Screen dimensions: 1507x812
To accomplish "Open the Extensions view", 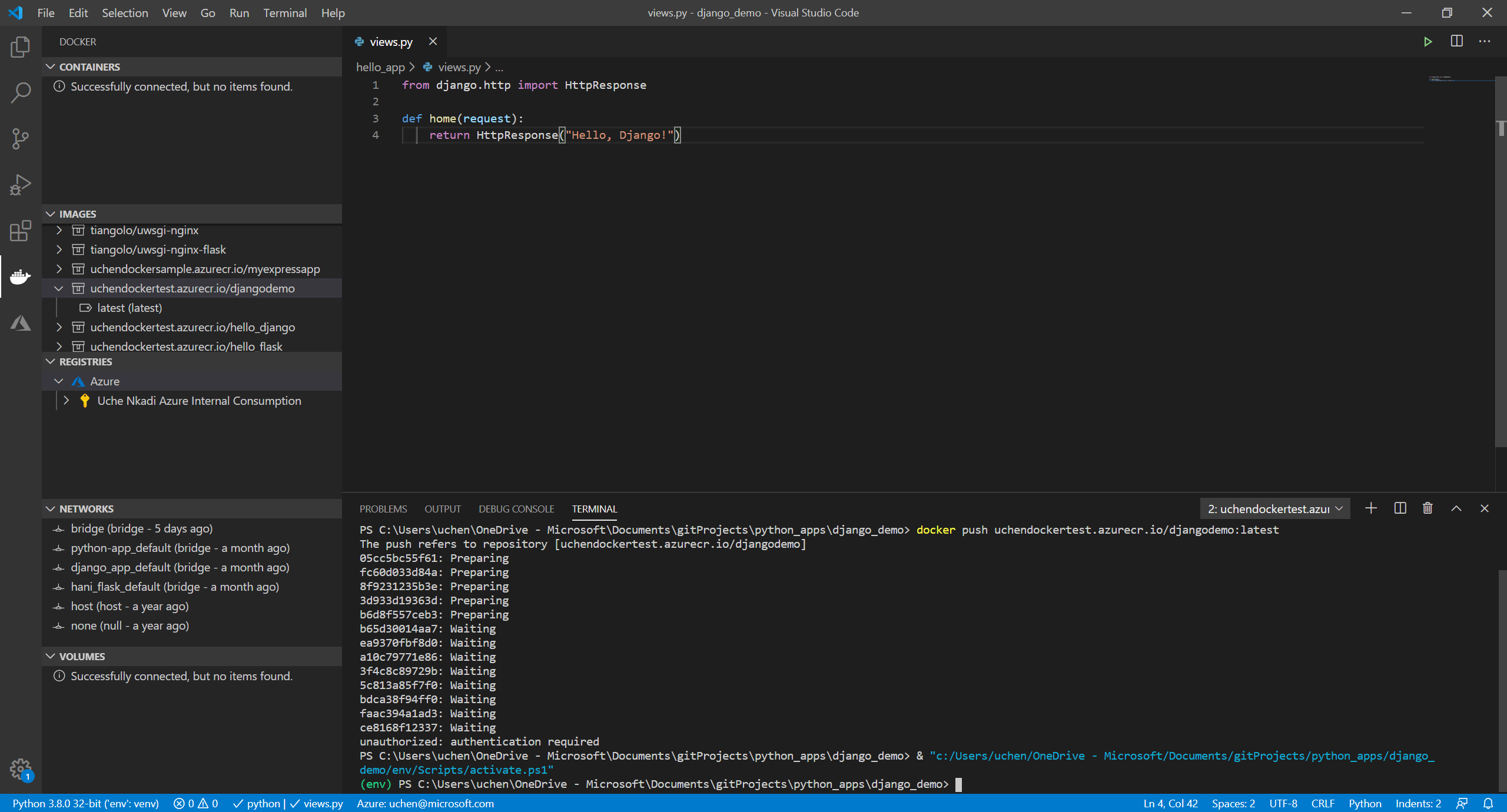I will pos(20,231).
